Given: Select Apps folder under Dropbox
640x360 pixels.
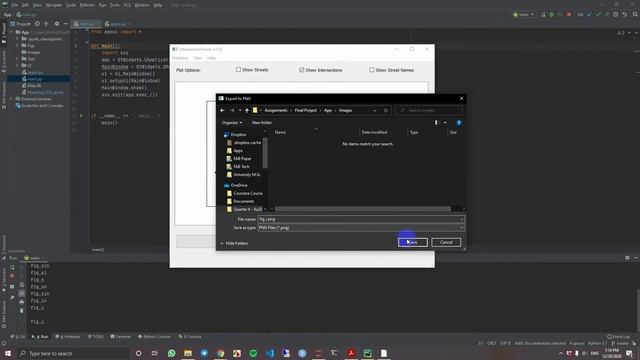Looking at the screenshot, I should [238, 151].
